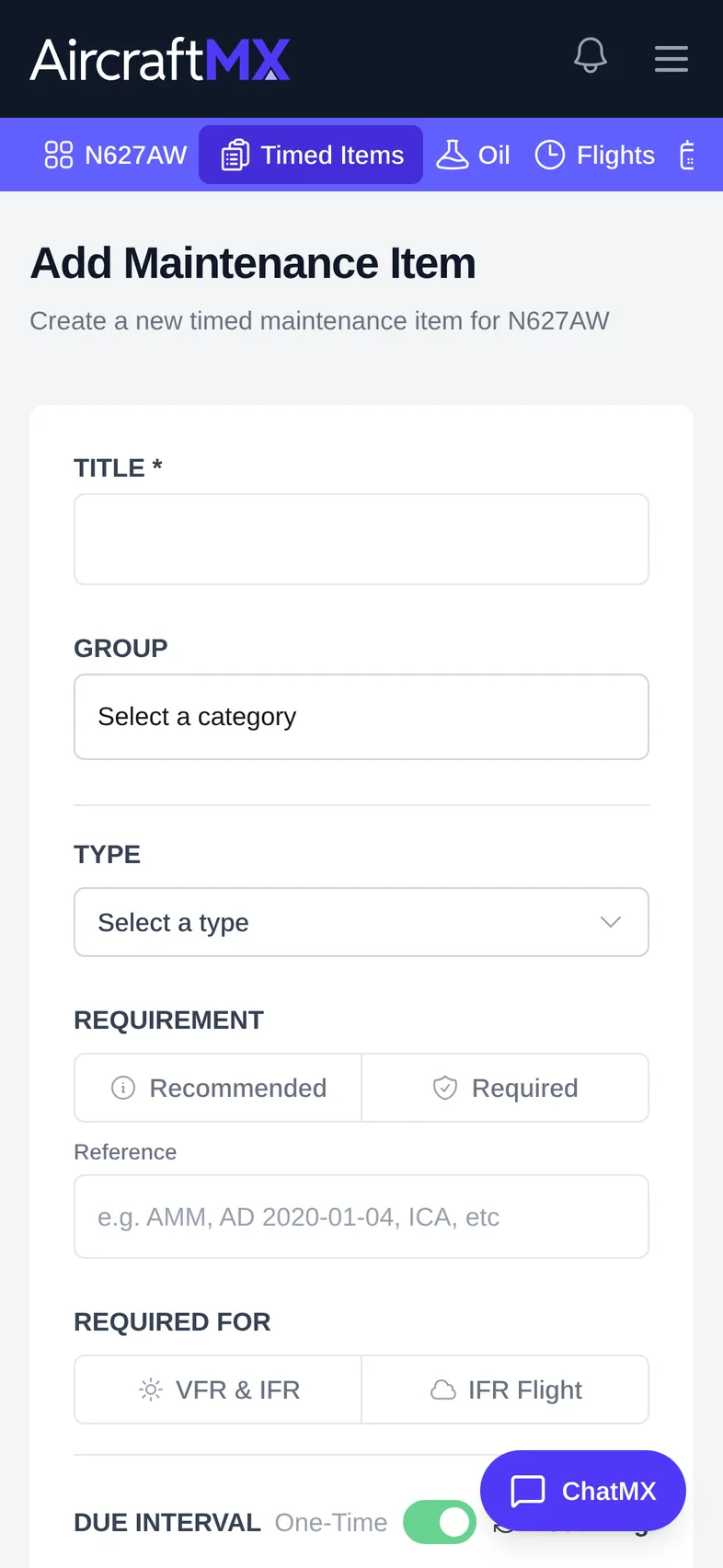Viewport: 723px width, 1568px height.
Task: Click the Reference input field
Action: pyautogui.click(x=361, y=1216)
